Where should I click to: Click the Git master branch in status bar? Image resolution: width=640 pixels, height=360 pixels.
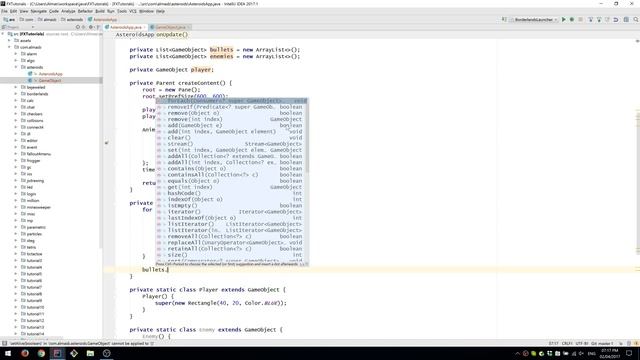pyautogui.click(x=602, y=344)
